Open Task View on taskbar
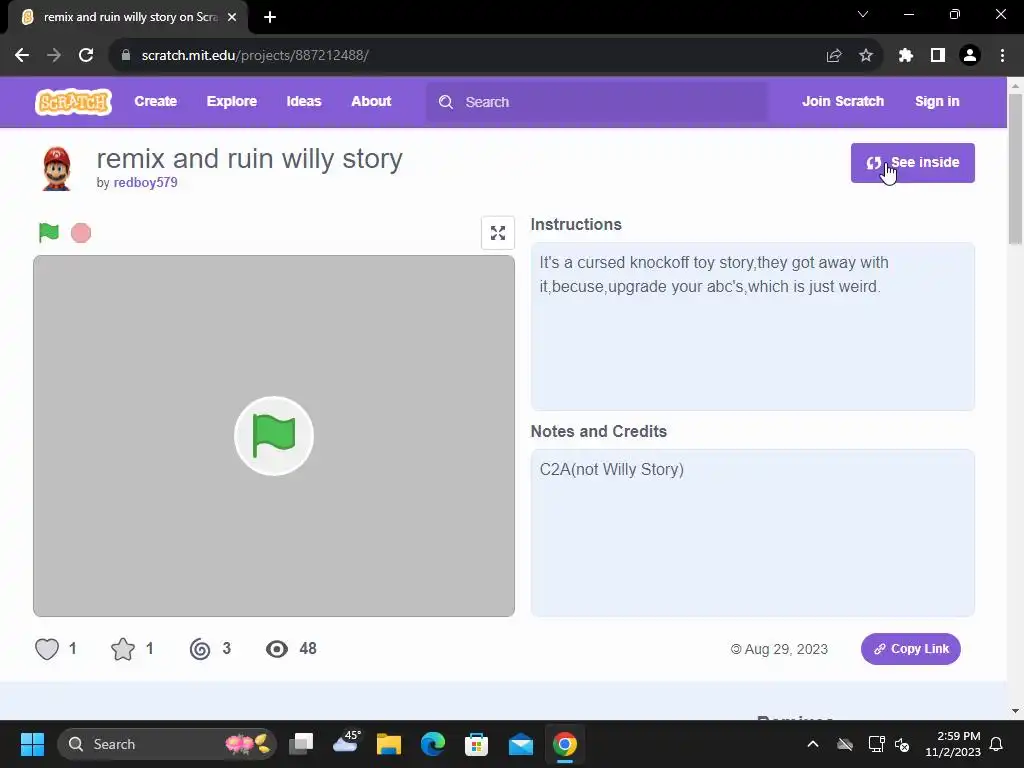 (301, 744)
